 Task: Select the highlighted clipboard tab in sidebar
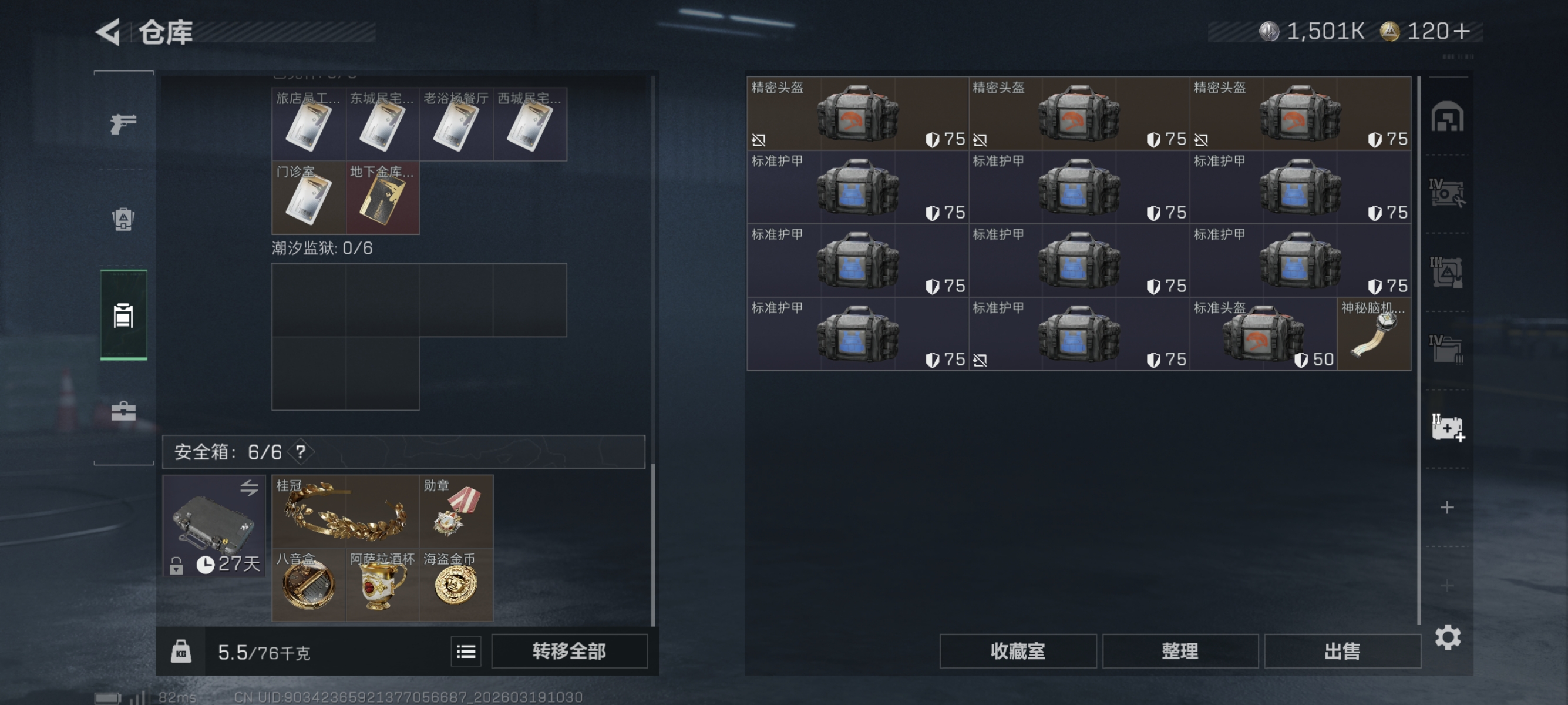(x=123, y=315)
